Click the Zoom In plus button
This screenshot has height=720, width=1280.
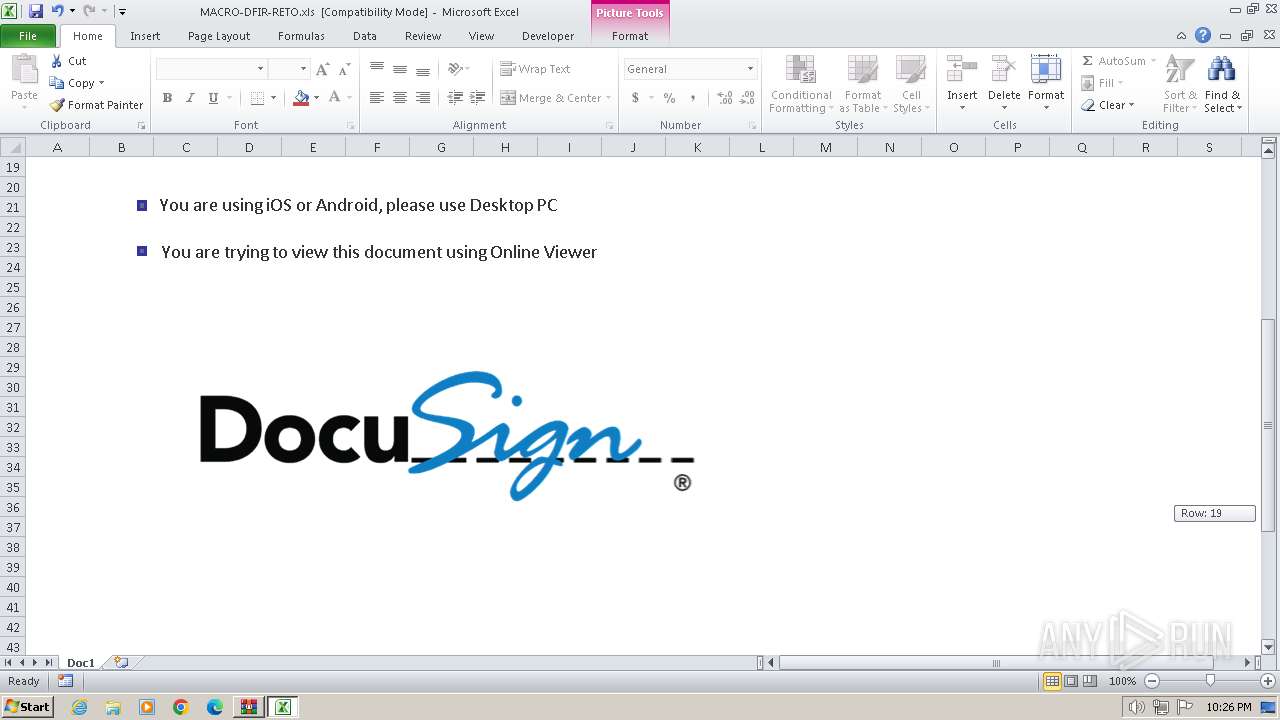point(1268,681)
